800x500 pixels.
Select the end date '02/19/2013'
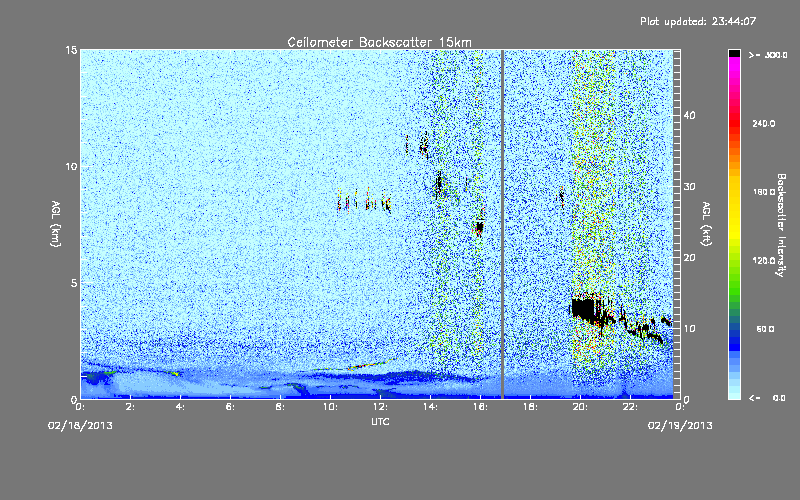point(680,426)
